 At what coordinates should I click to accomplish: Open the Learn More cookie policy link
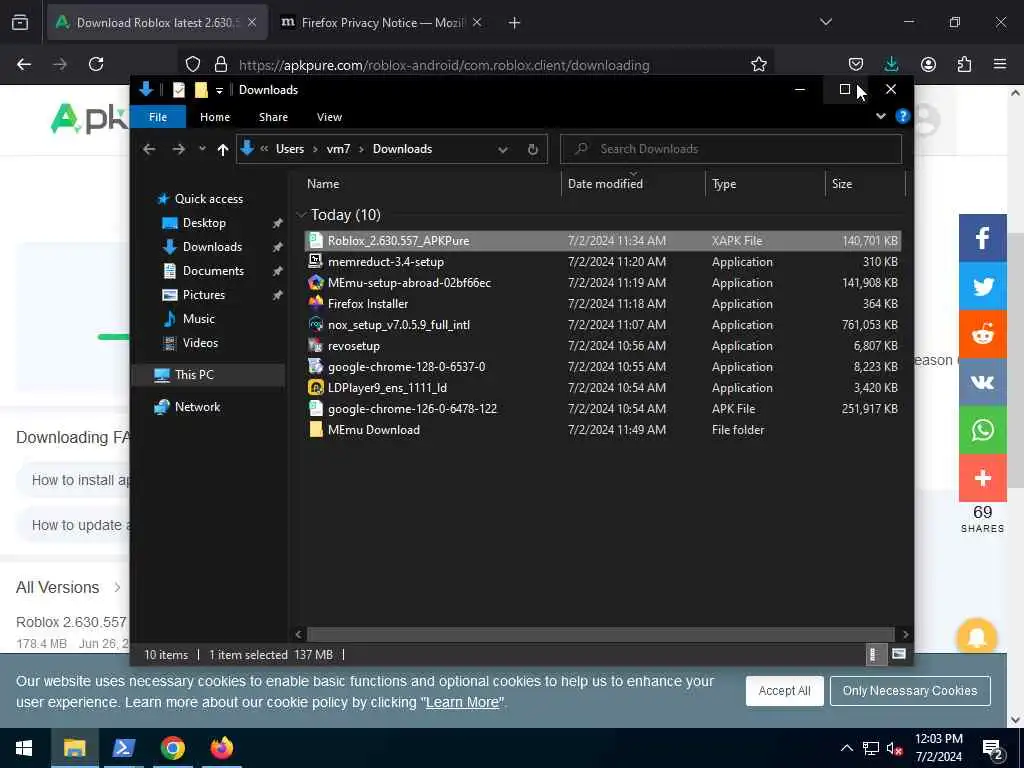coord(462,703)
